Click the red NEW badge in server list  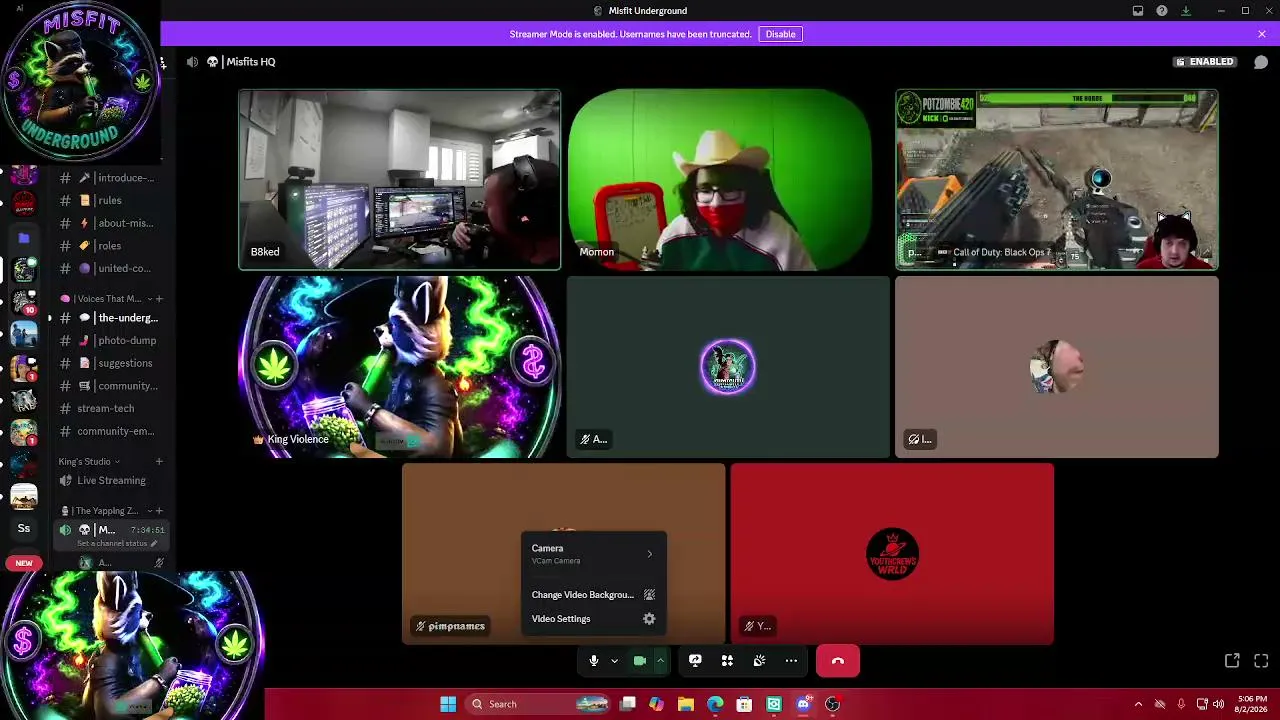24,563
